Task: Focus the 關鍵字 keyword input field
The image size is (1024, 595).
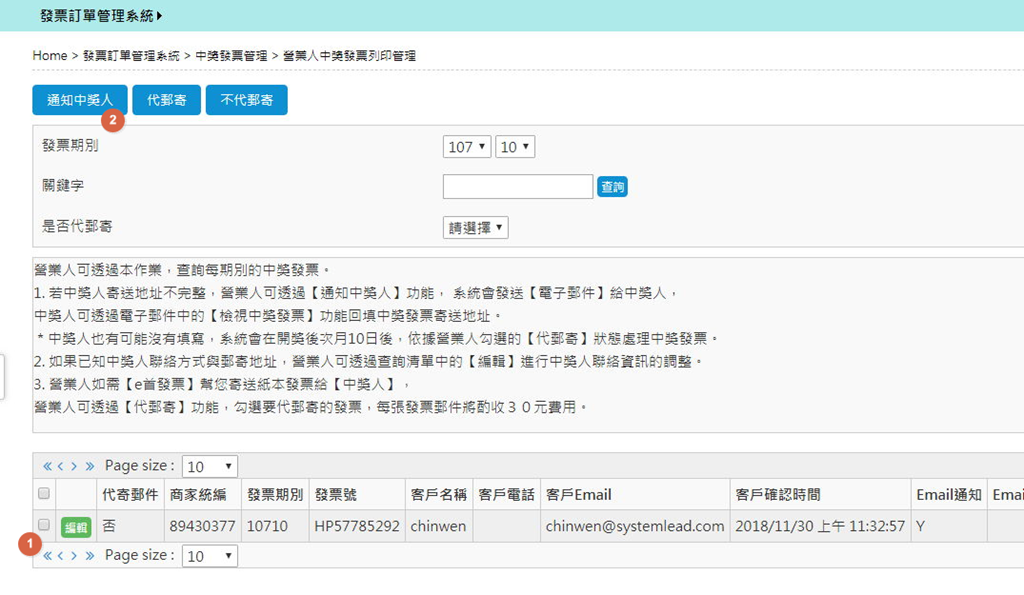Action: pos(518,187)
